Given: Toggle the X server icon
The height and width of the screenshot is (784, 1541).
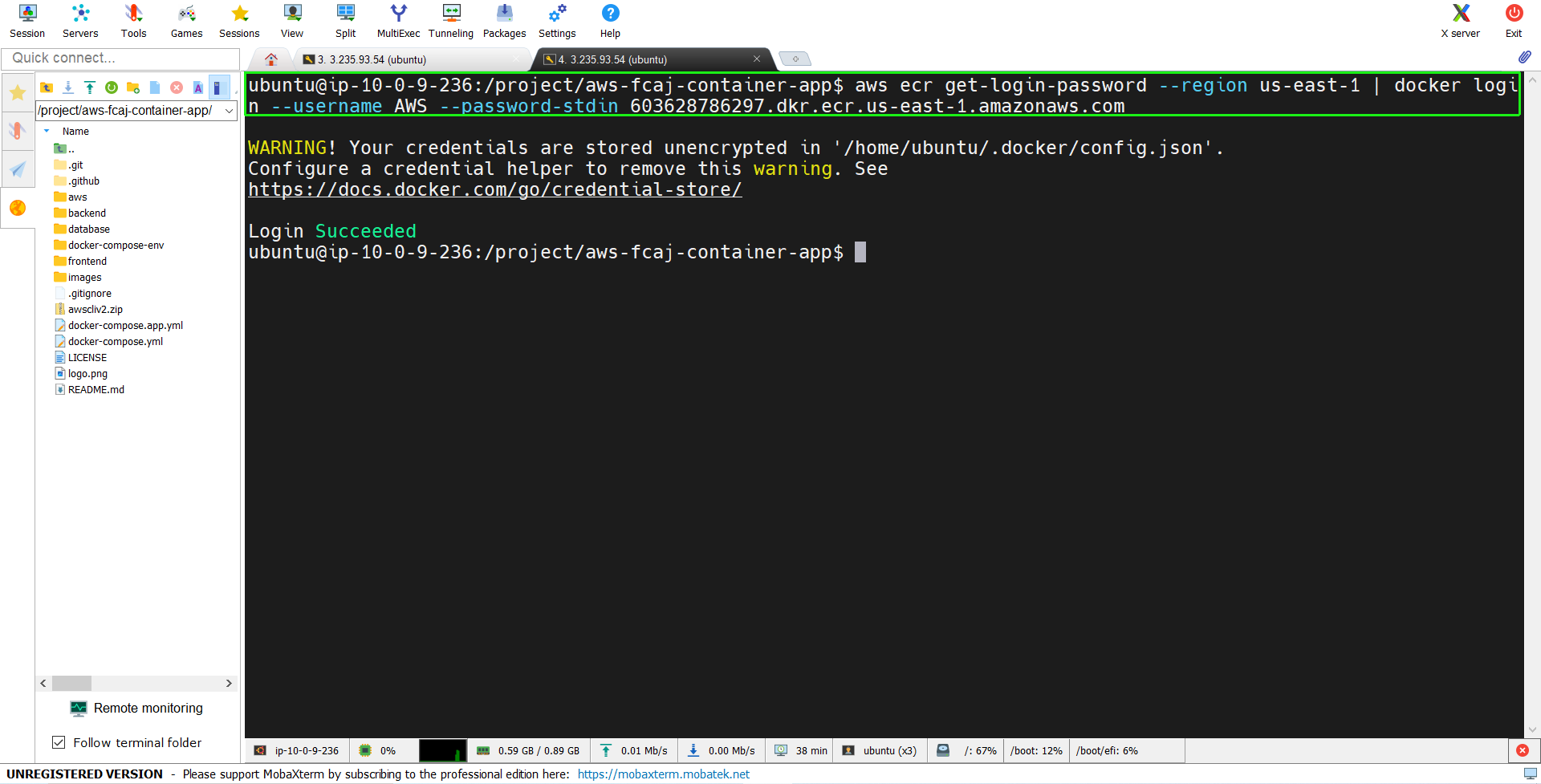Looking at the screenshot, I should [1460, 22].
